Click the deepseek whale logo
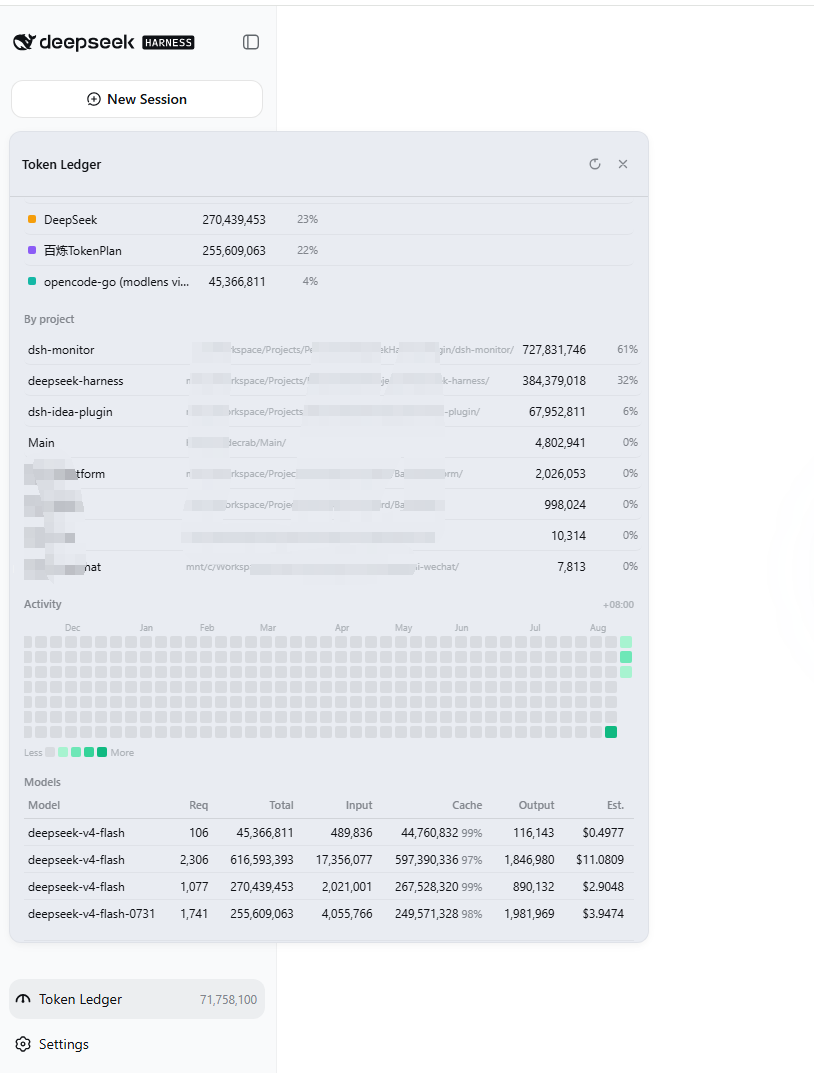This screenshot has height=1073, width=814. point(24,42)
